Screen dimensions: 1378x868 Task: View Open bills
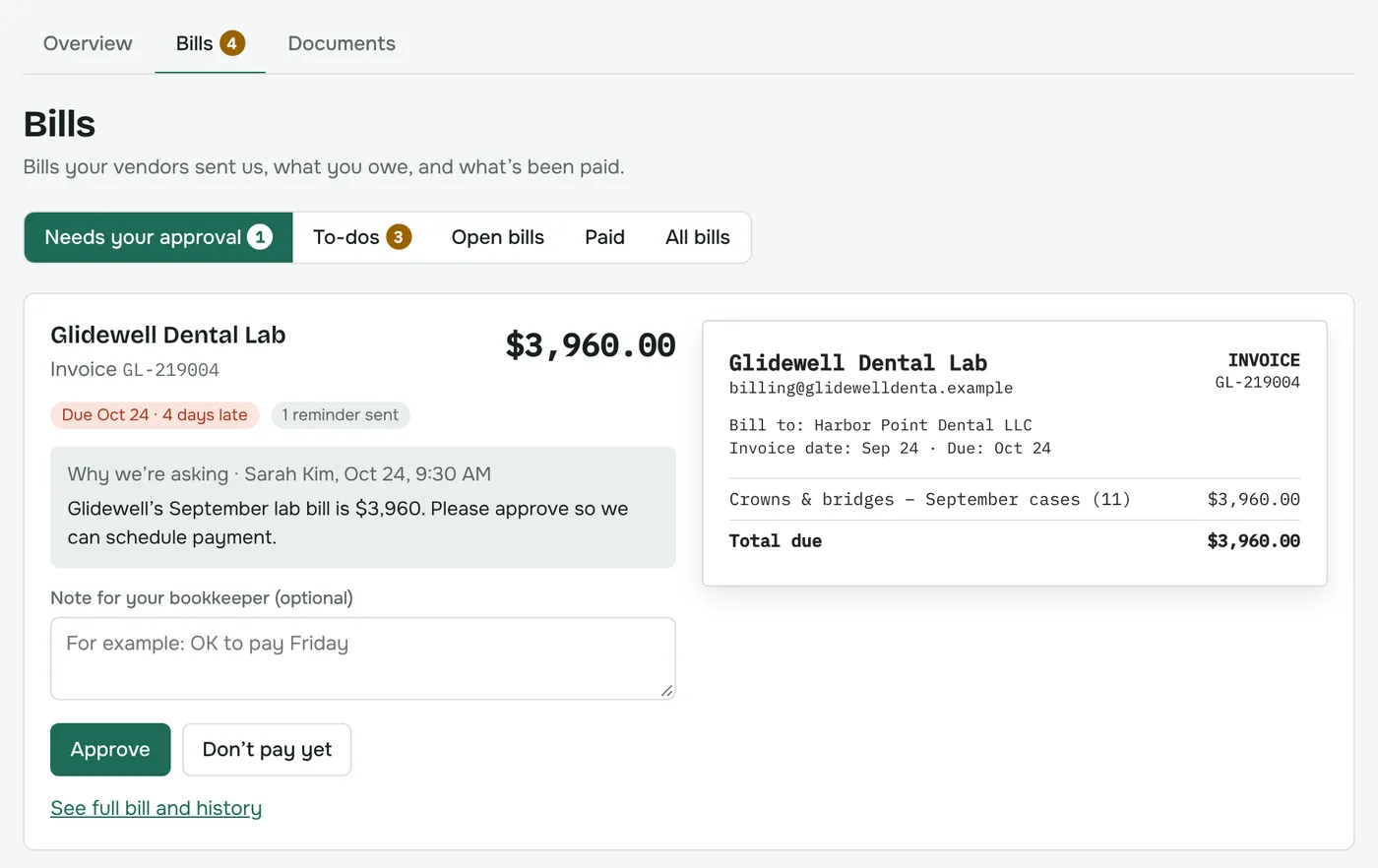point(498,237)
